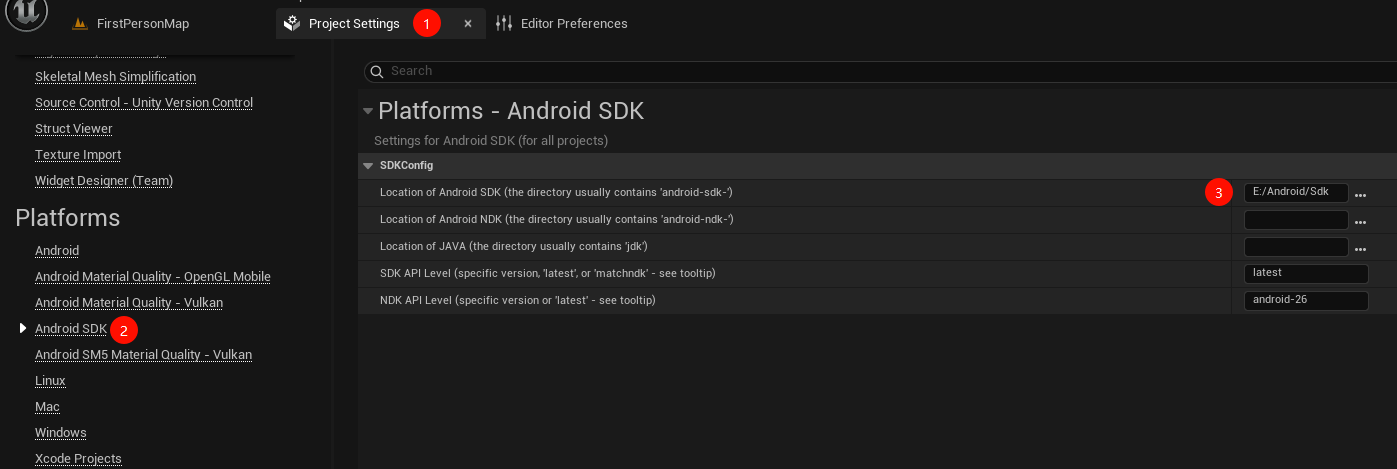Edit the SDK API Level field

point(1306,274)
